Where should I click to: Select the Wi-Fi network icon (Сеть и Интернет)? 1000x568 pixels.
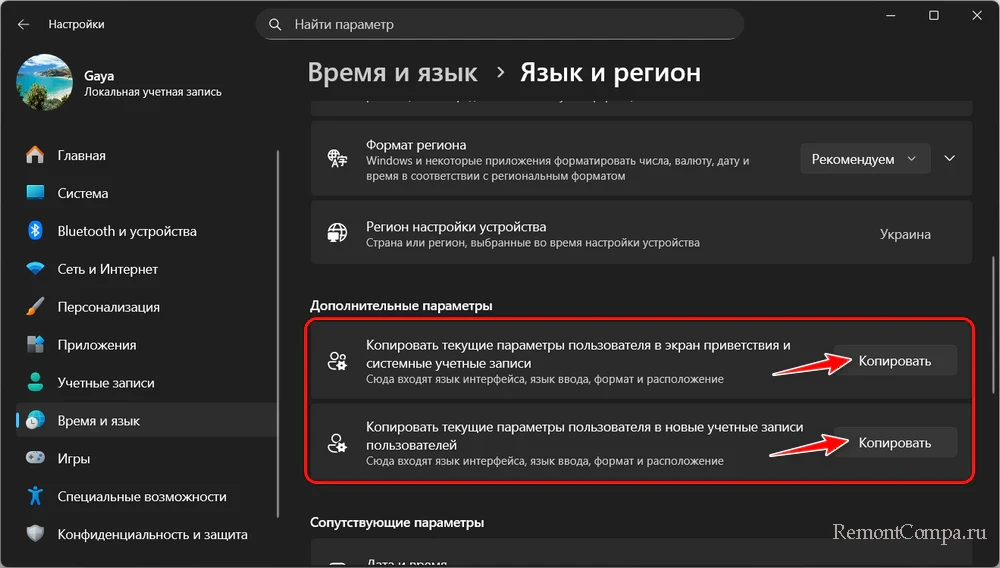pyautogui.click(x=35, y=269)
